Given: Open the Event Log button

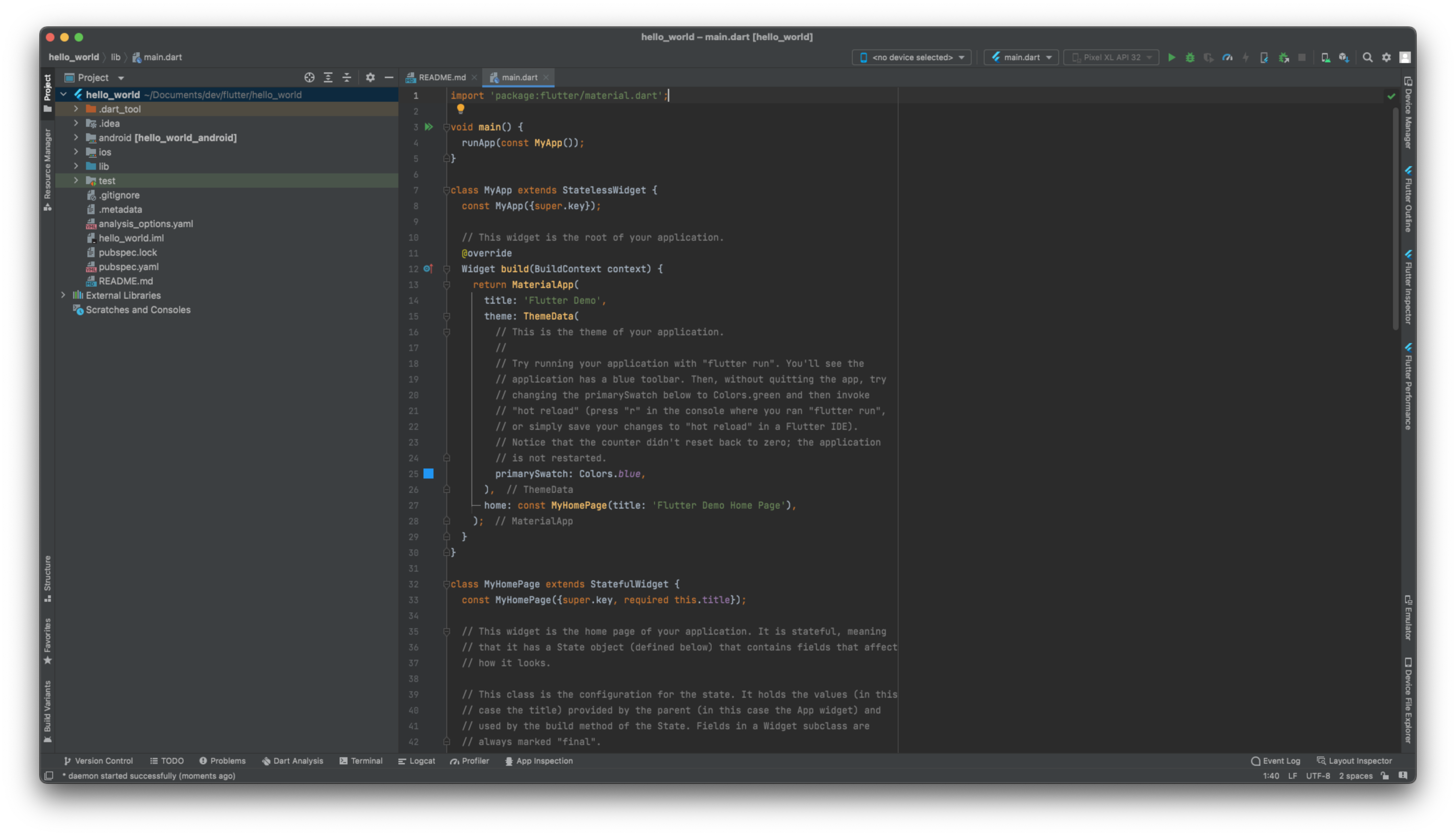Looking at the screenshot, I should [1275, 761].
